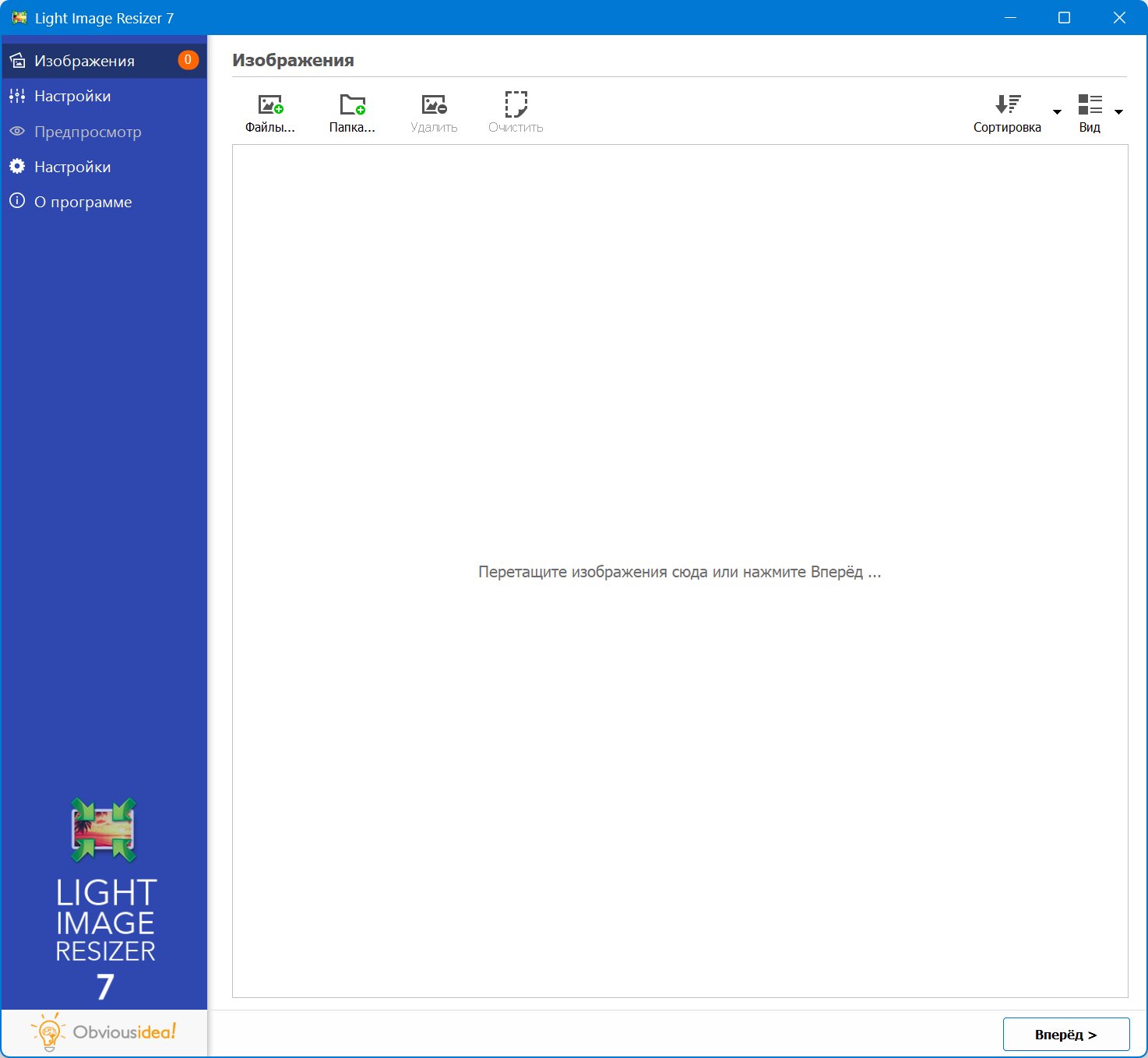The image size is (1148, 1058).
Task: Visit the ObviousIdea logo link
Action: click(104, 1032)
